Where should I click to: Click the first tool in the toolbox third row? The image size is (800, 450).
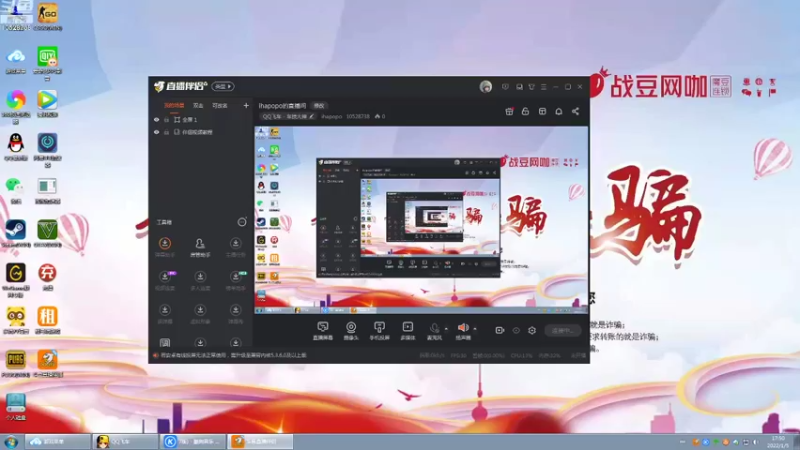click(165, 314)
